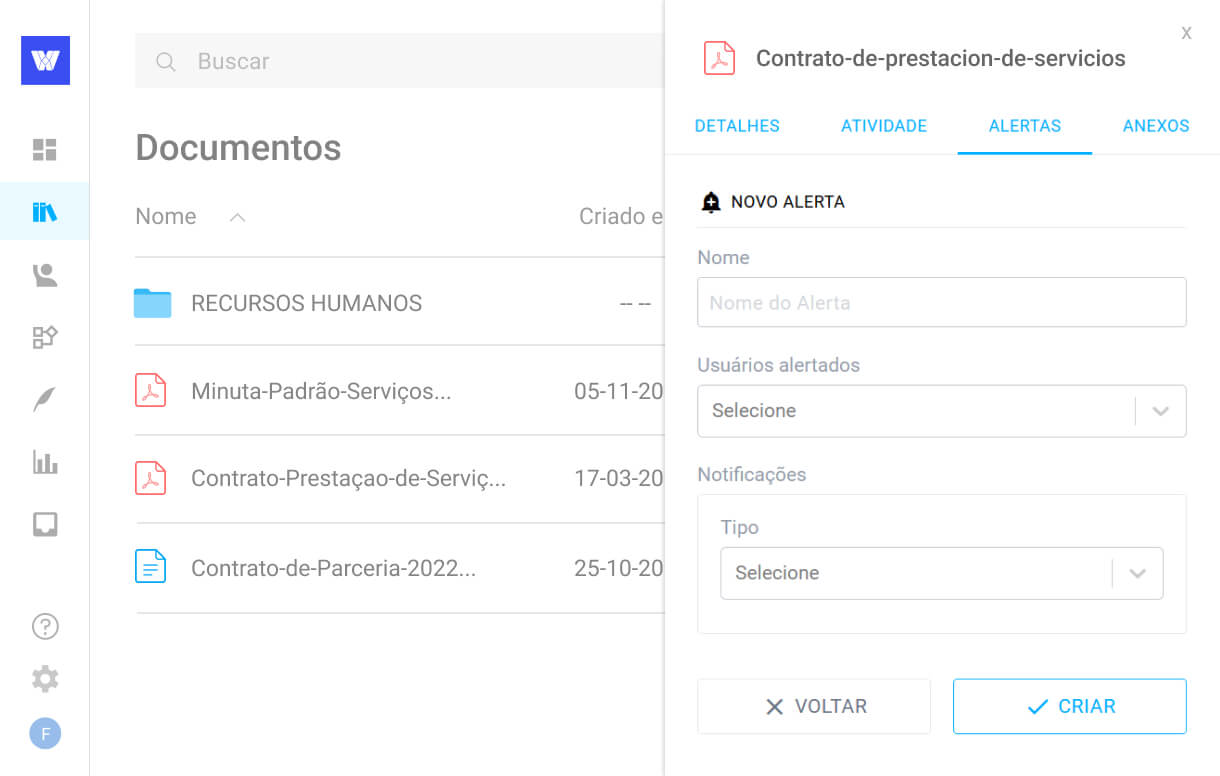Click the new alert bell icon
The image size is (1220, 776).
pyautogui.click(x=712, y=201)
